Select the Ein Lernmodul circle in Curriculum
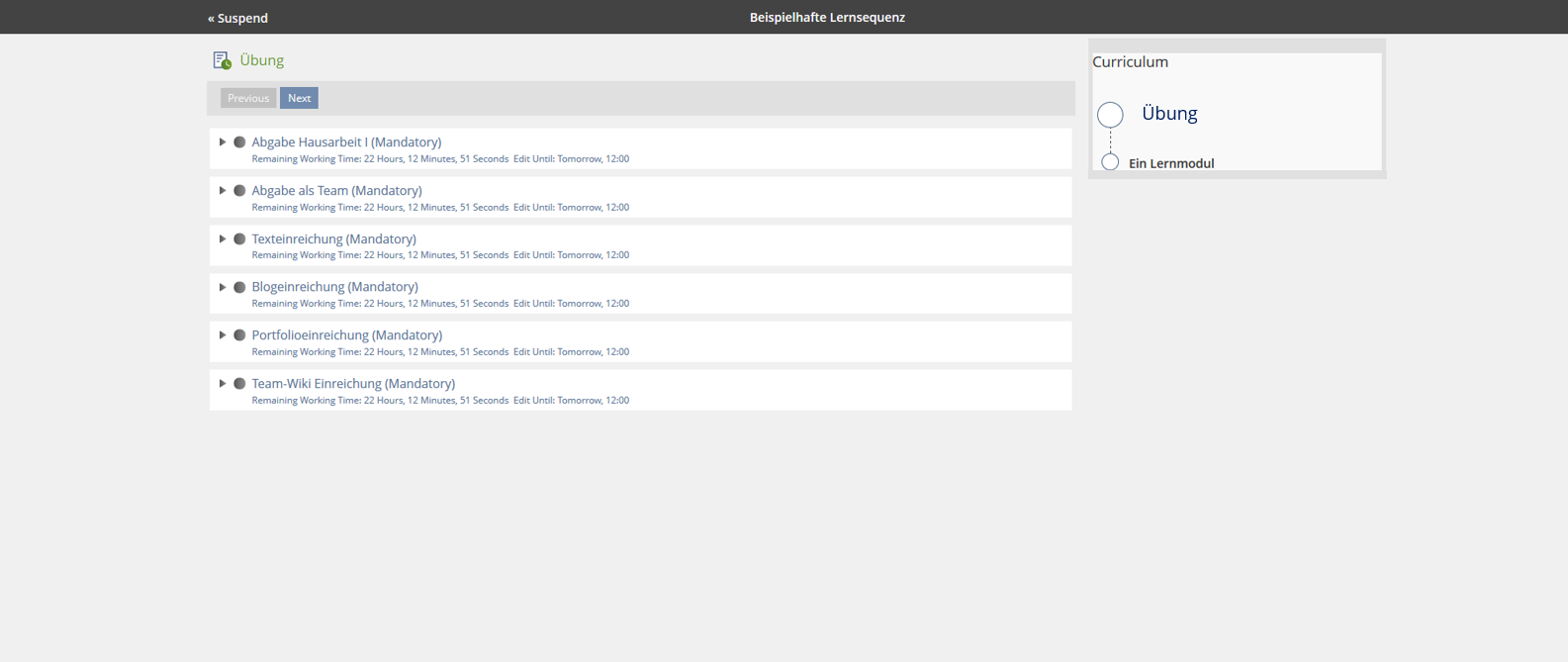 click(x=1110, y=162)
